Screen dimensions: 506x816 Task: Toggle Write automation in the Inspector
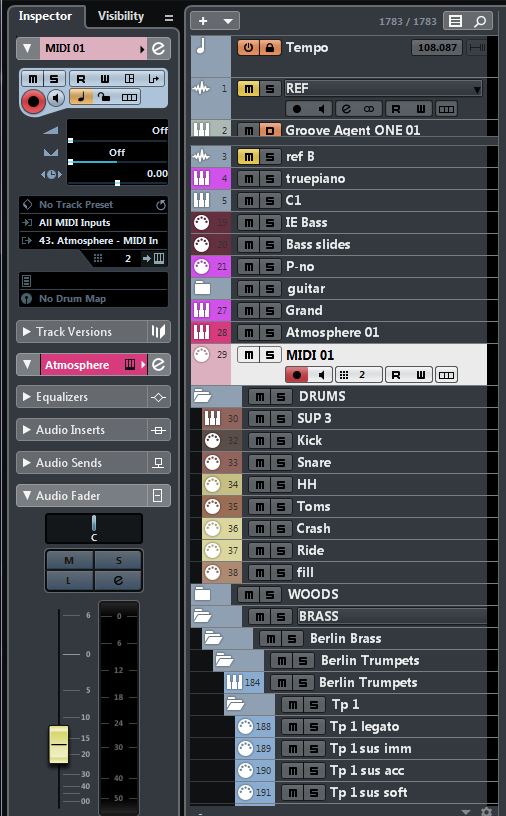[x=105, y=79]
